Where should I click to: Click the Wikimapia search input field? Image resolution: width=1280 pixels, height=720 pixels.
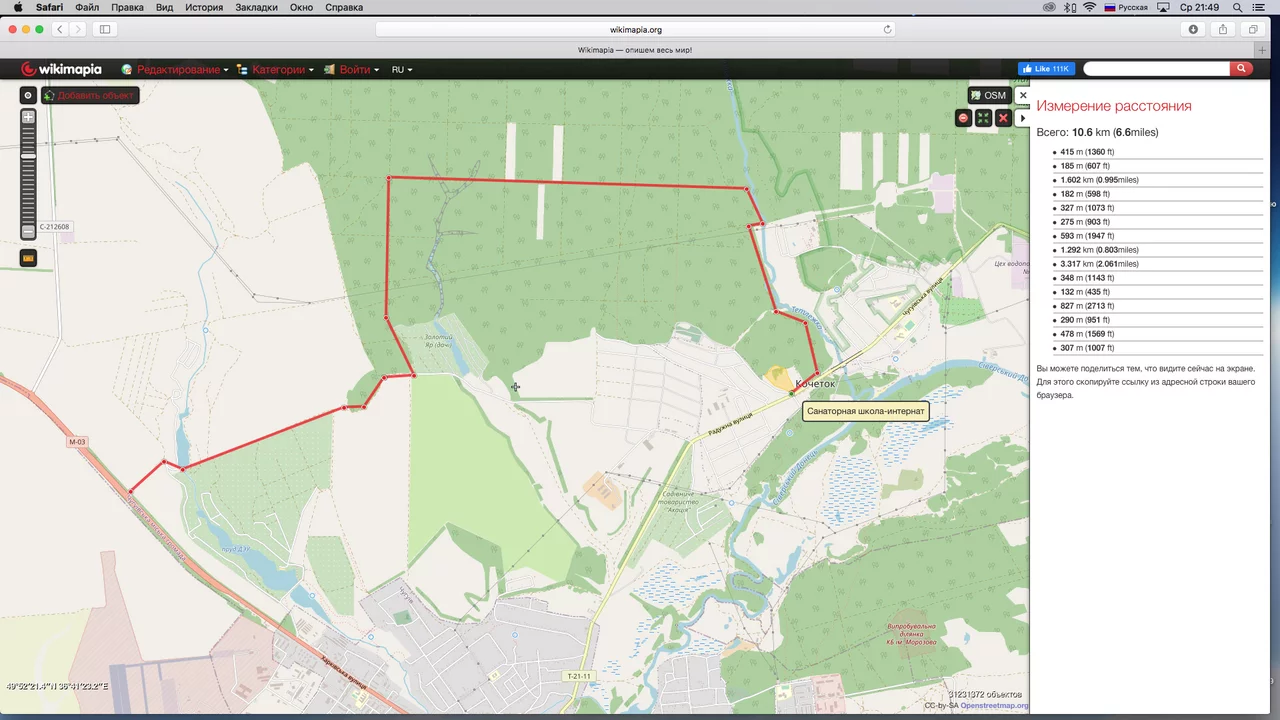coord(1157,69)
